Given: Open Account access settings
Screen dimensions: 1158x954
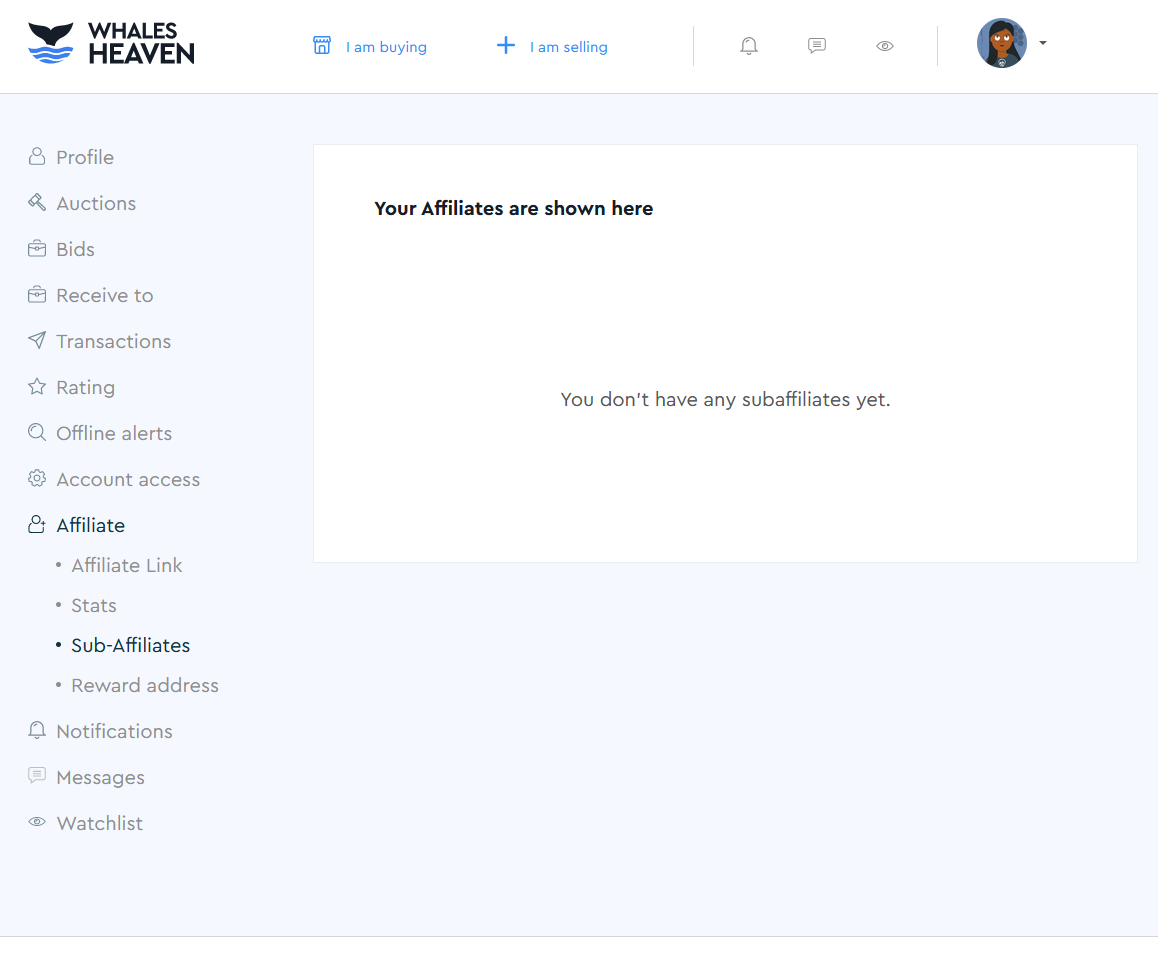Looking at the screenshot, I should point(129,479).
